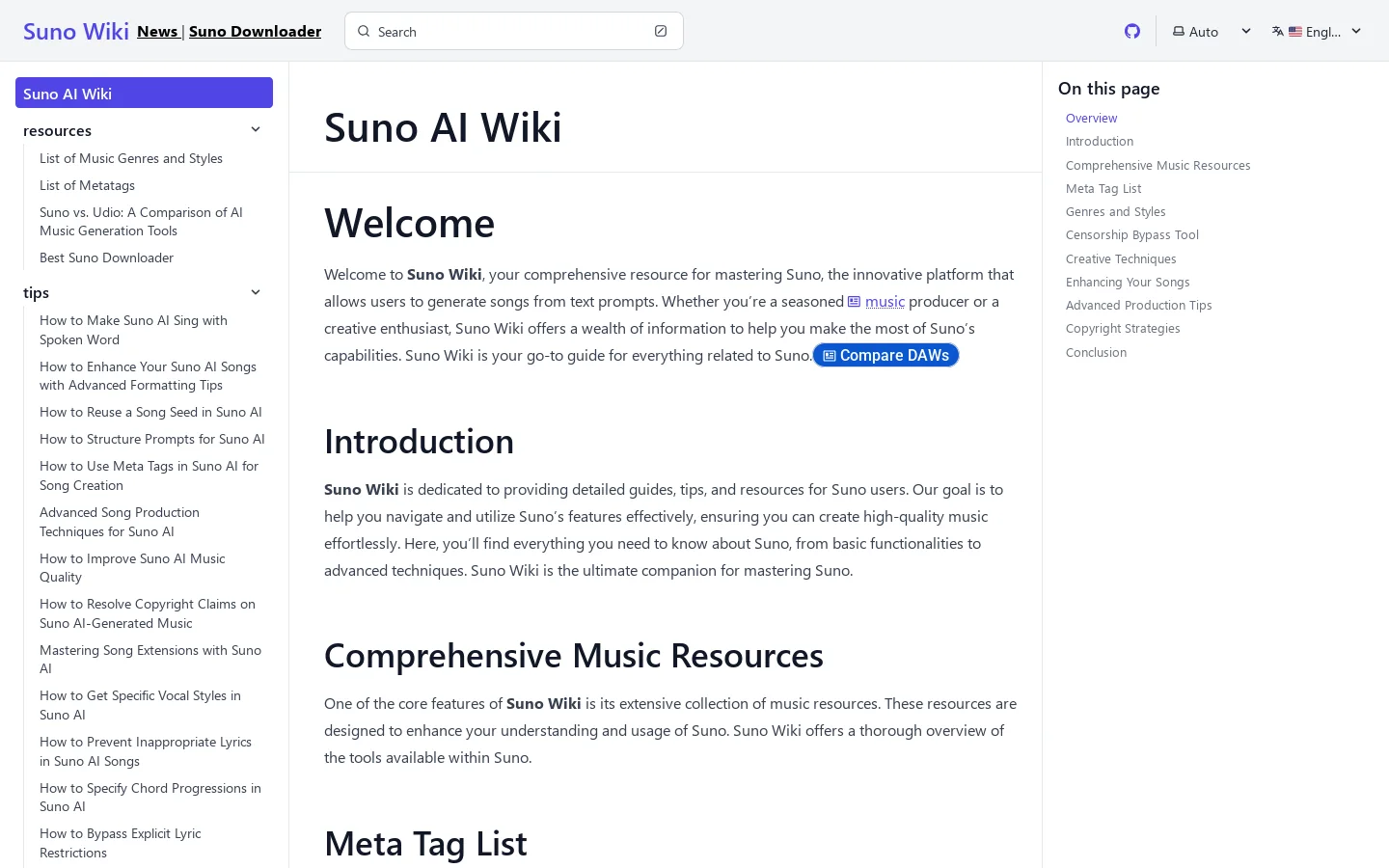Open How to Resolve Copyright Claims page

pyautogui.click(x=148, y=613)
